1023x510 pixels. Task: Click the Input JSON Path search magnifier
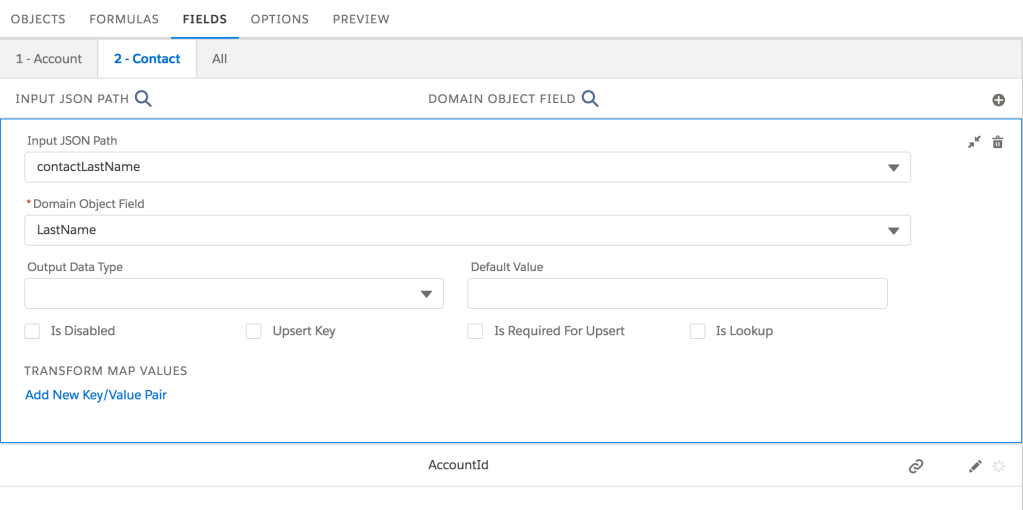pos(143,98)
